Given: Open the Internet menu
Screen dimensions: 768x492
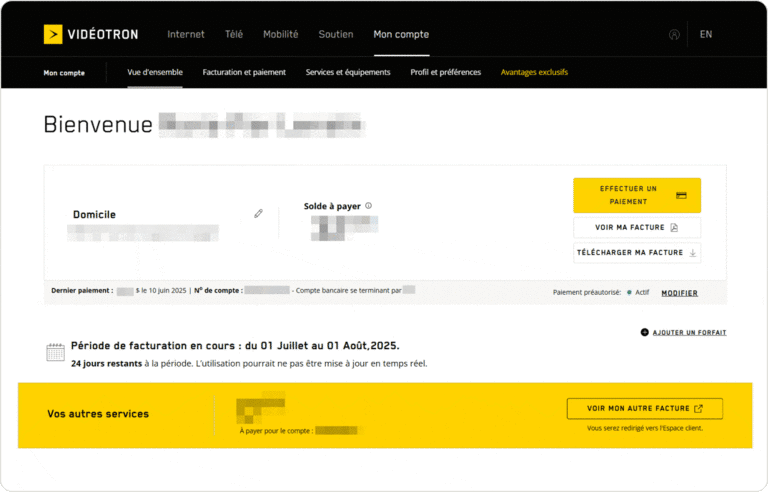Looking at the screenshot, I should click(x=186, y=34).
